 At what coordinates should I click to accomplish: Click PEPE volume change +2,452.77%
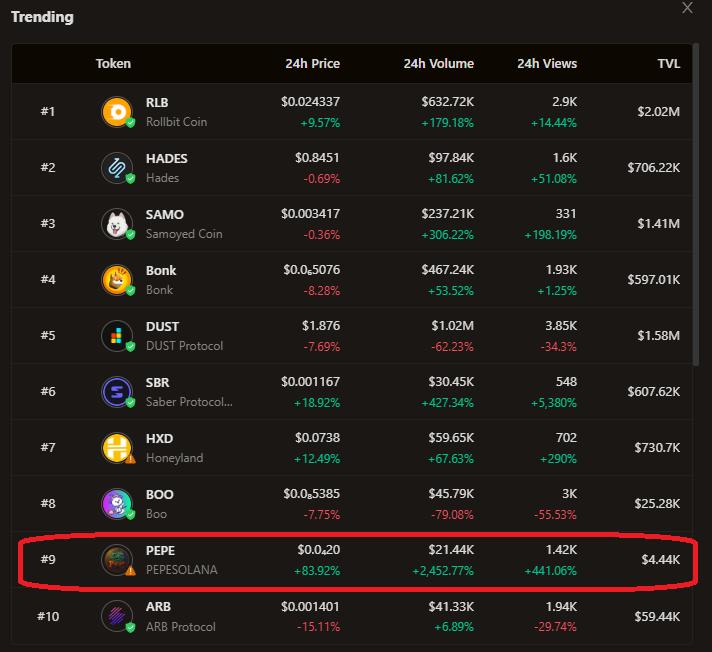point(443,571)
